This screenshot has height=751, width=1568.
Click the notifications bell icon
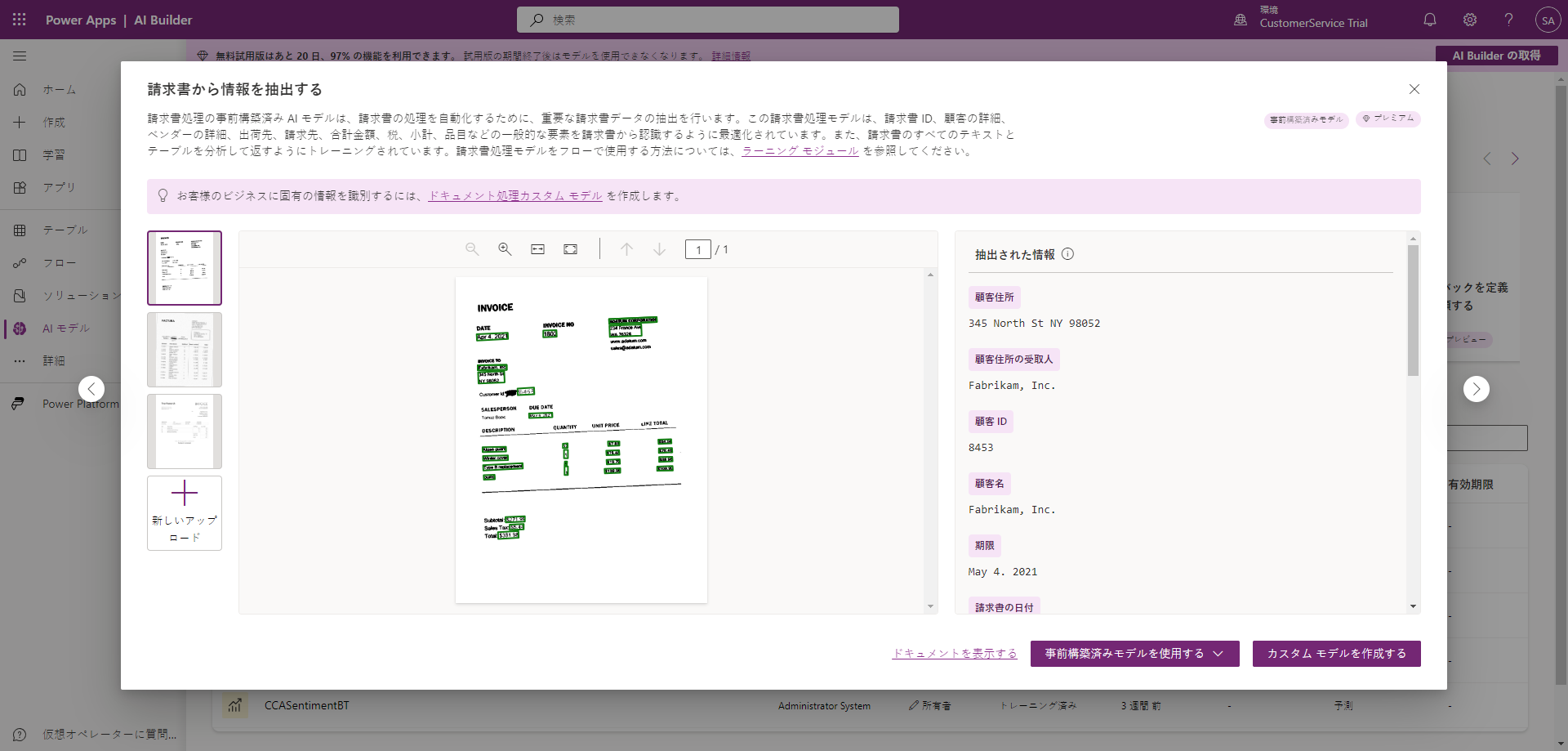click(x=1430, y=20)
